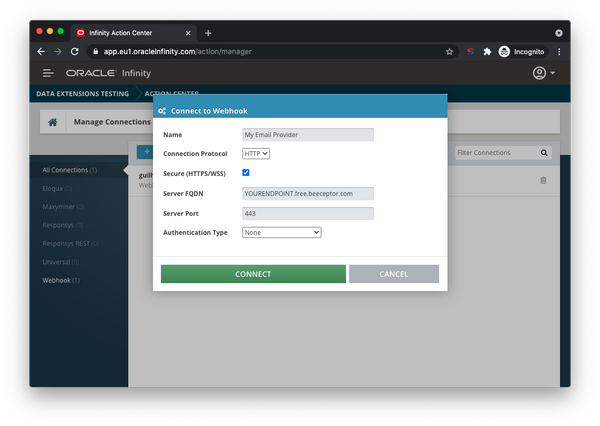Click the CANCEL button
This screenshot has width=600, height=426.
394,274
